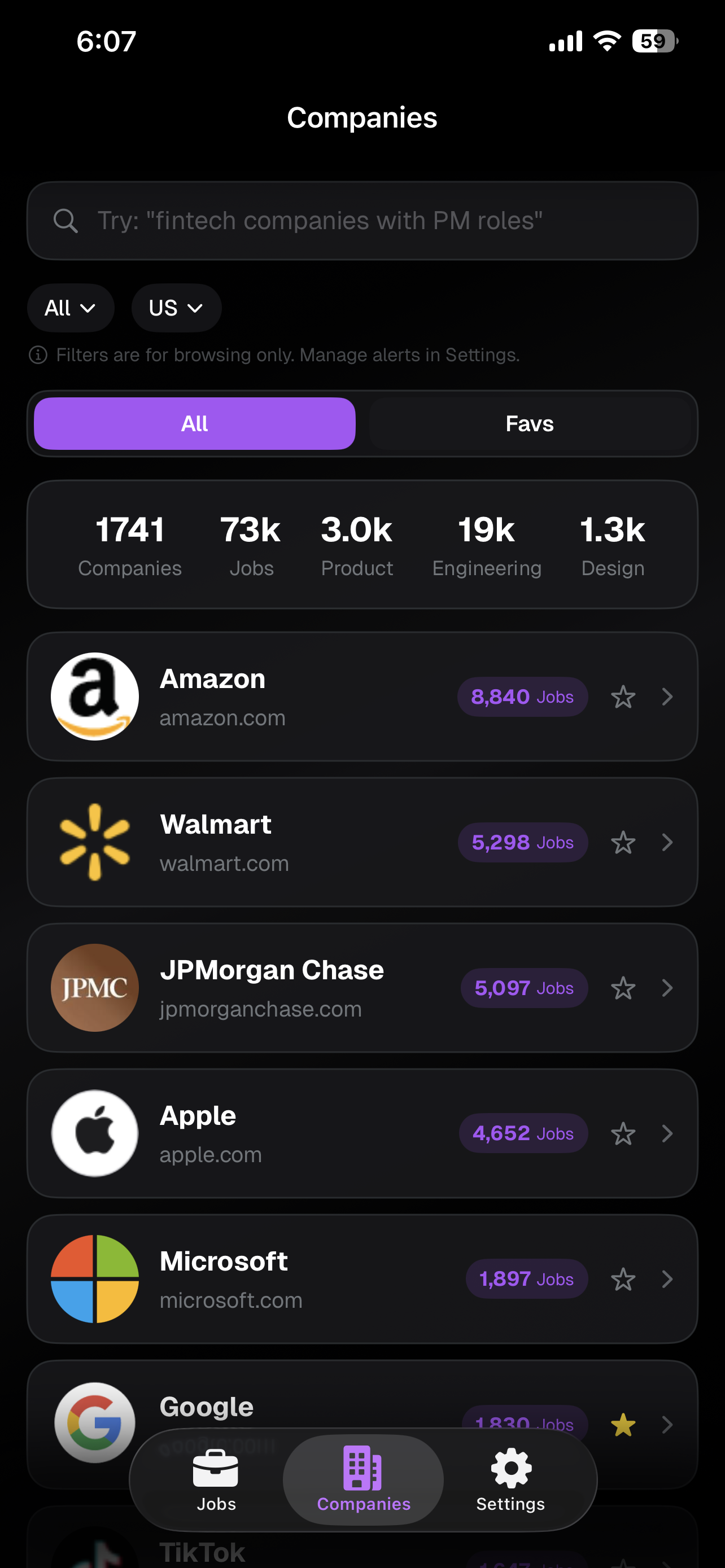The image size is (725, 1568).
Task: Unfavorite Google via gold star
Action: [x=623, y=1424]
